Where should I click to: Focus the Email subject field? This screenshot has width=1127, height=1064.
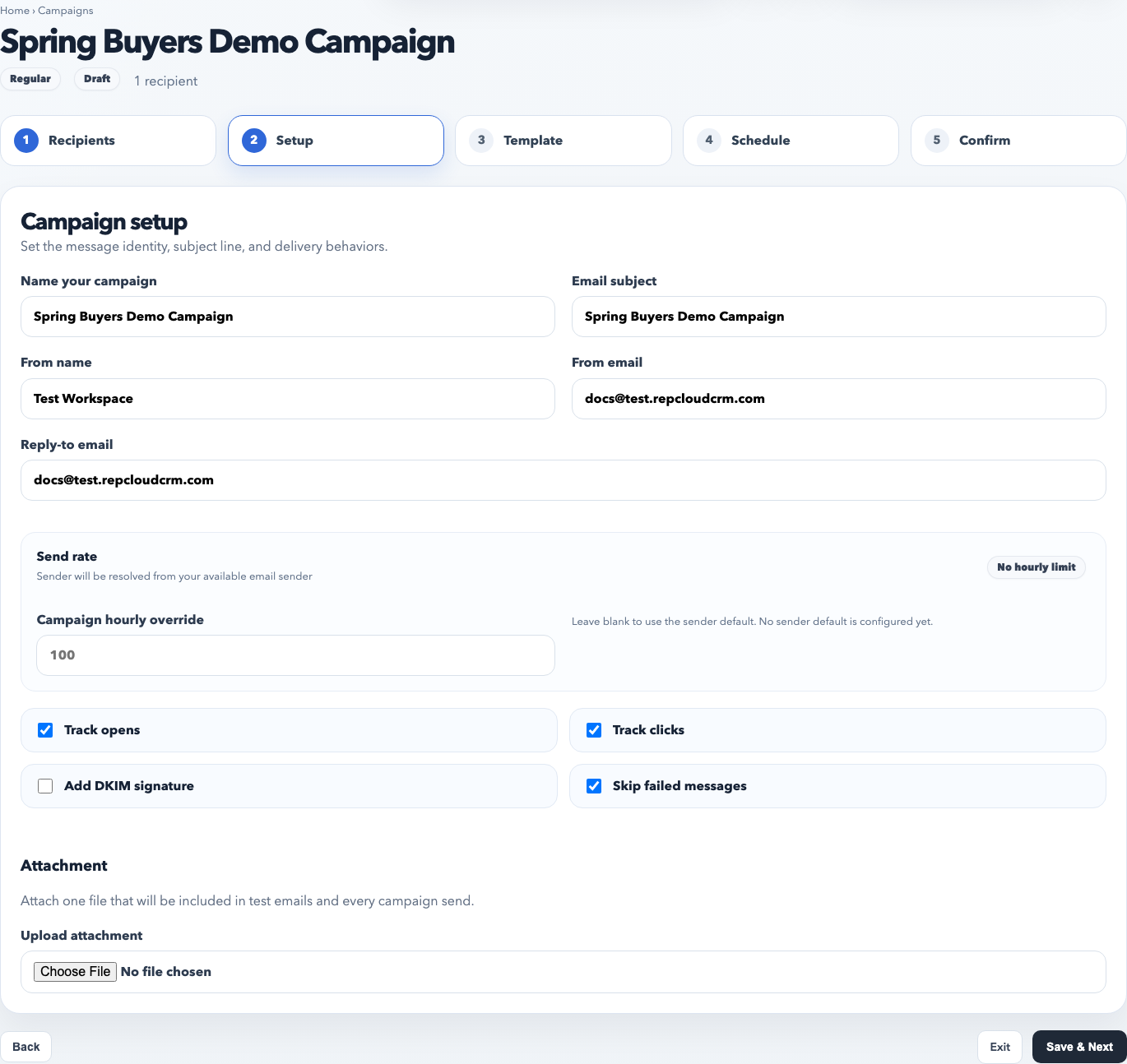(839, 317)
